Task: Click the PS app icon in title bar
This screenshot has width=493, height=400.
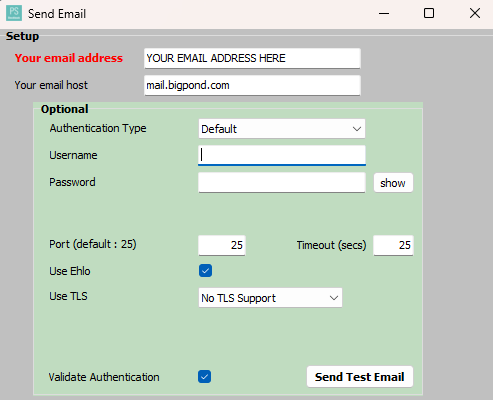Action: [14, 13]
